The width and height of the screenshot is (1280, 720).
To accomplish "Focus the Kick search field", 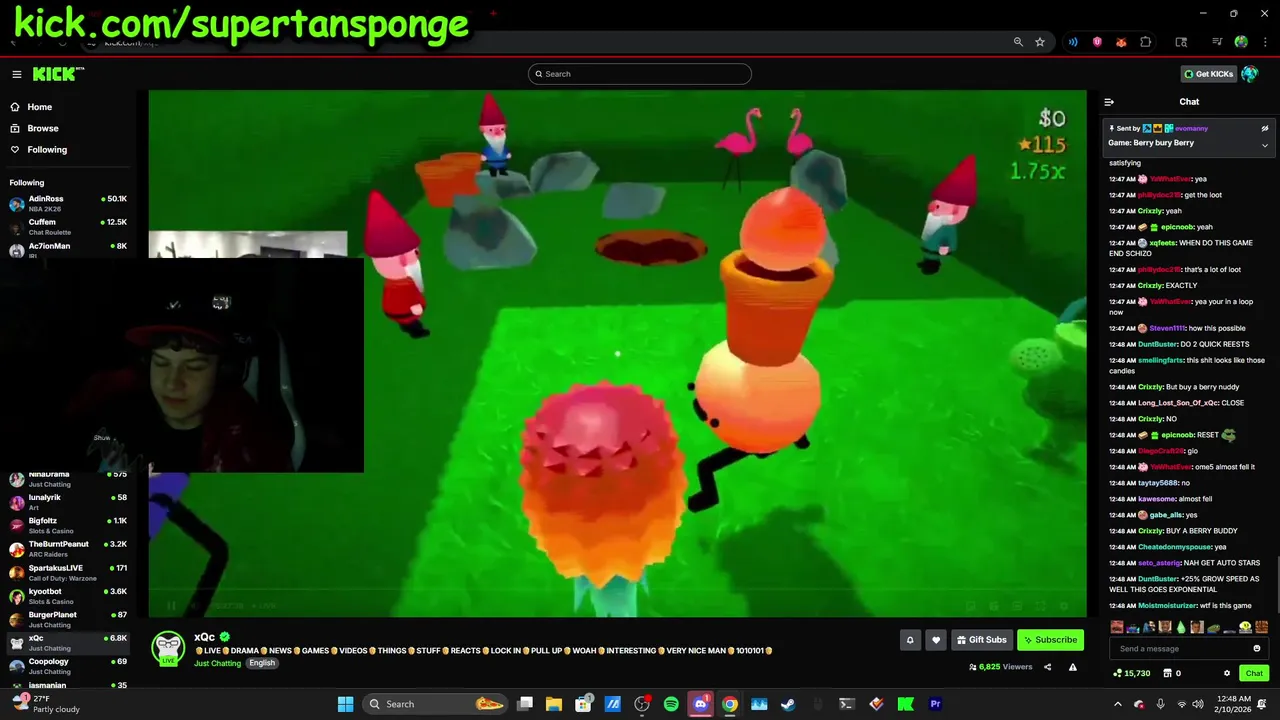I will pos(640,74).
